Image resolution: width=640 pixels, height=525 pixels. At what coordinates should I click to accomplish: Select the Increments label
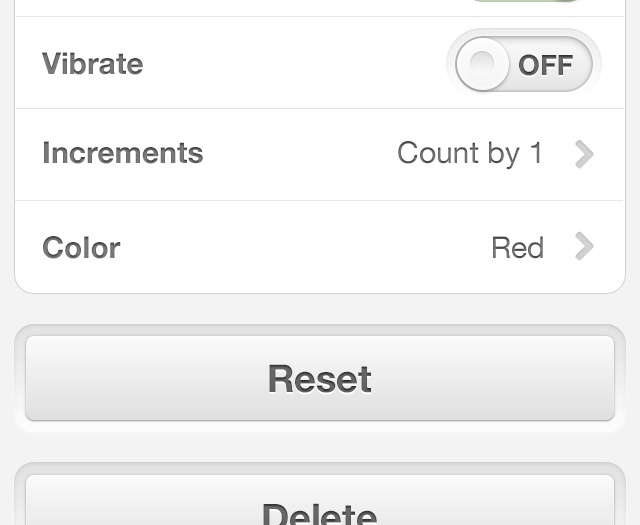click(x=123, y=154)
